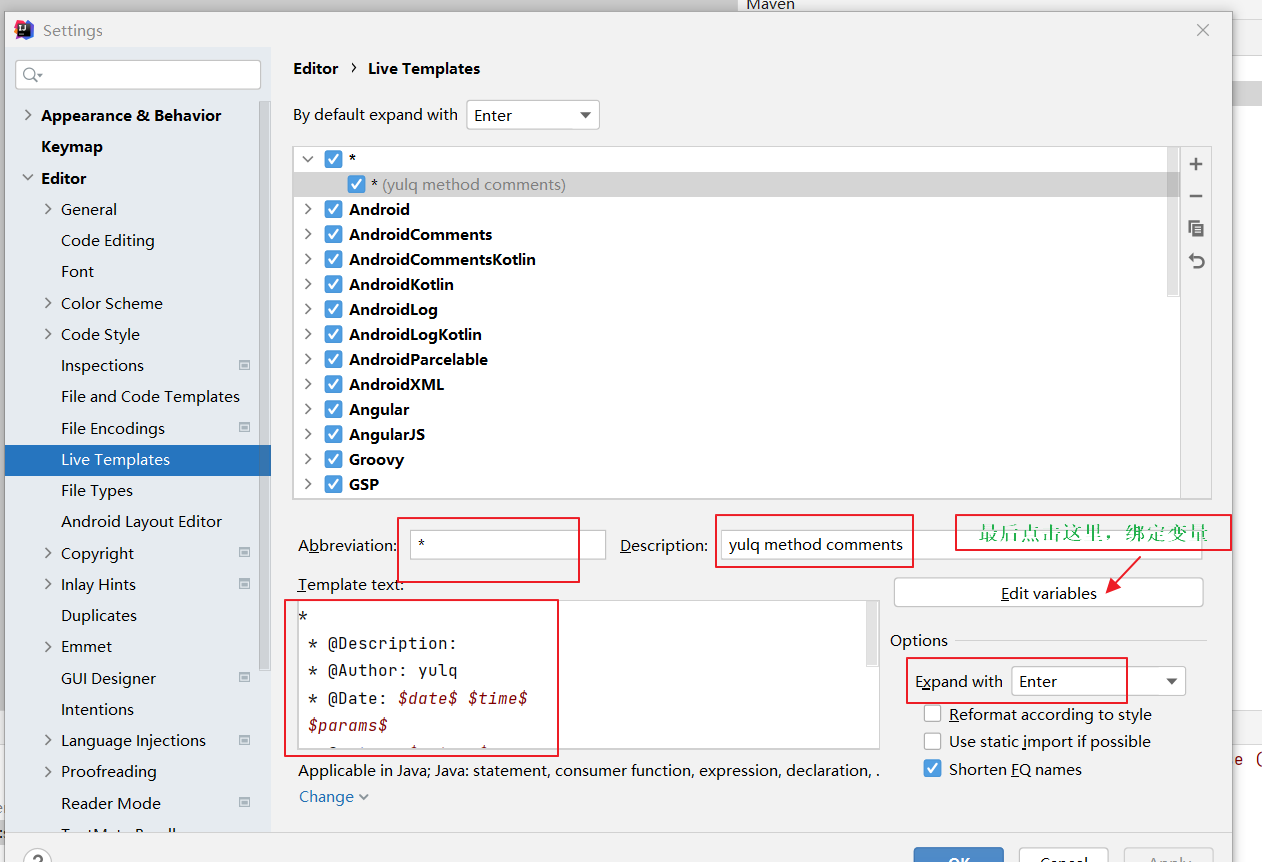Select the AndroidXML group row
The height and width of the screenshot is (862, 1262).
click(736, 384)
